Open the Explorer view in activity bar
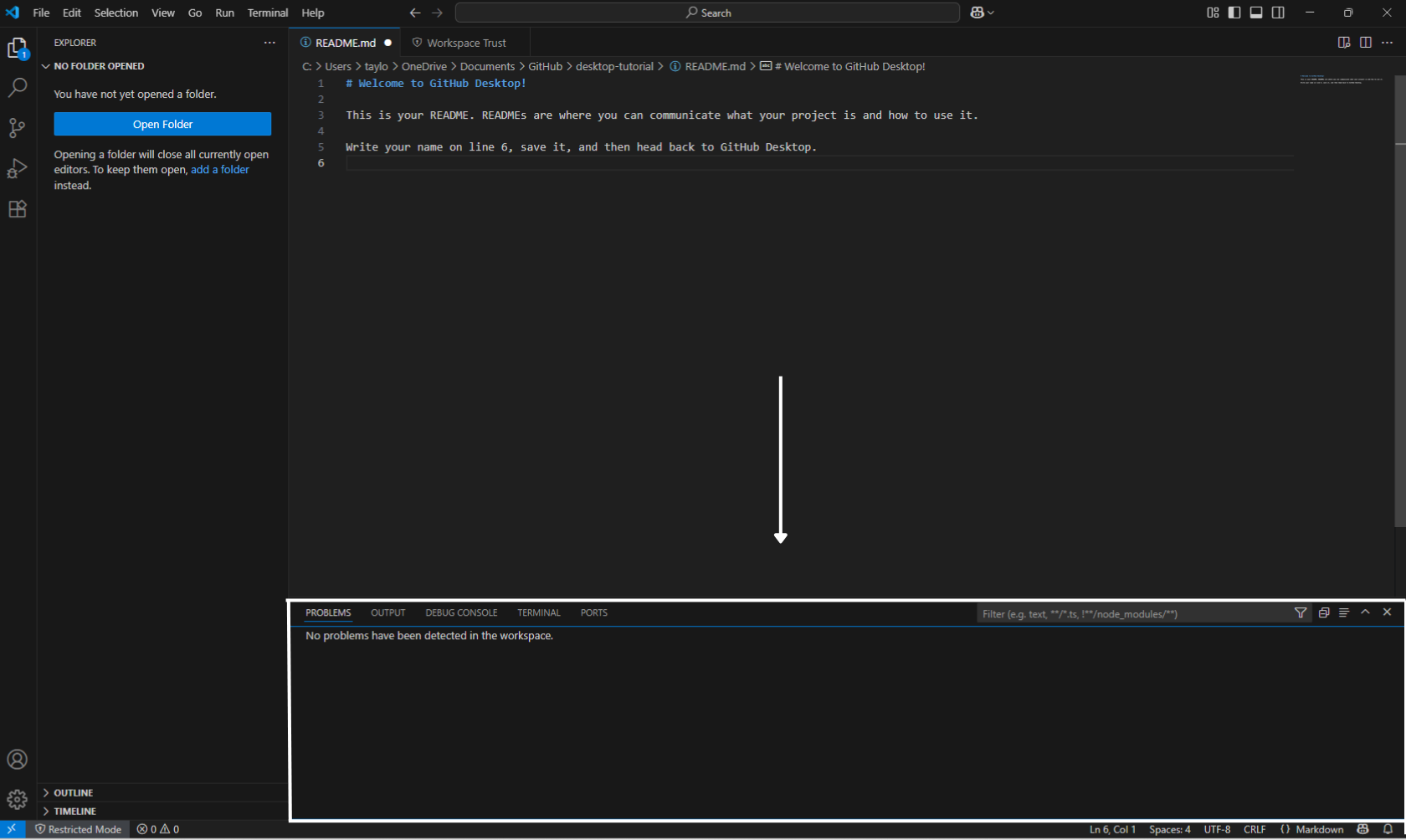This screenshot has width=1406, height=840. (18, 49)
